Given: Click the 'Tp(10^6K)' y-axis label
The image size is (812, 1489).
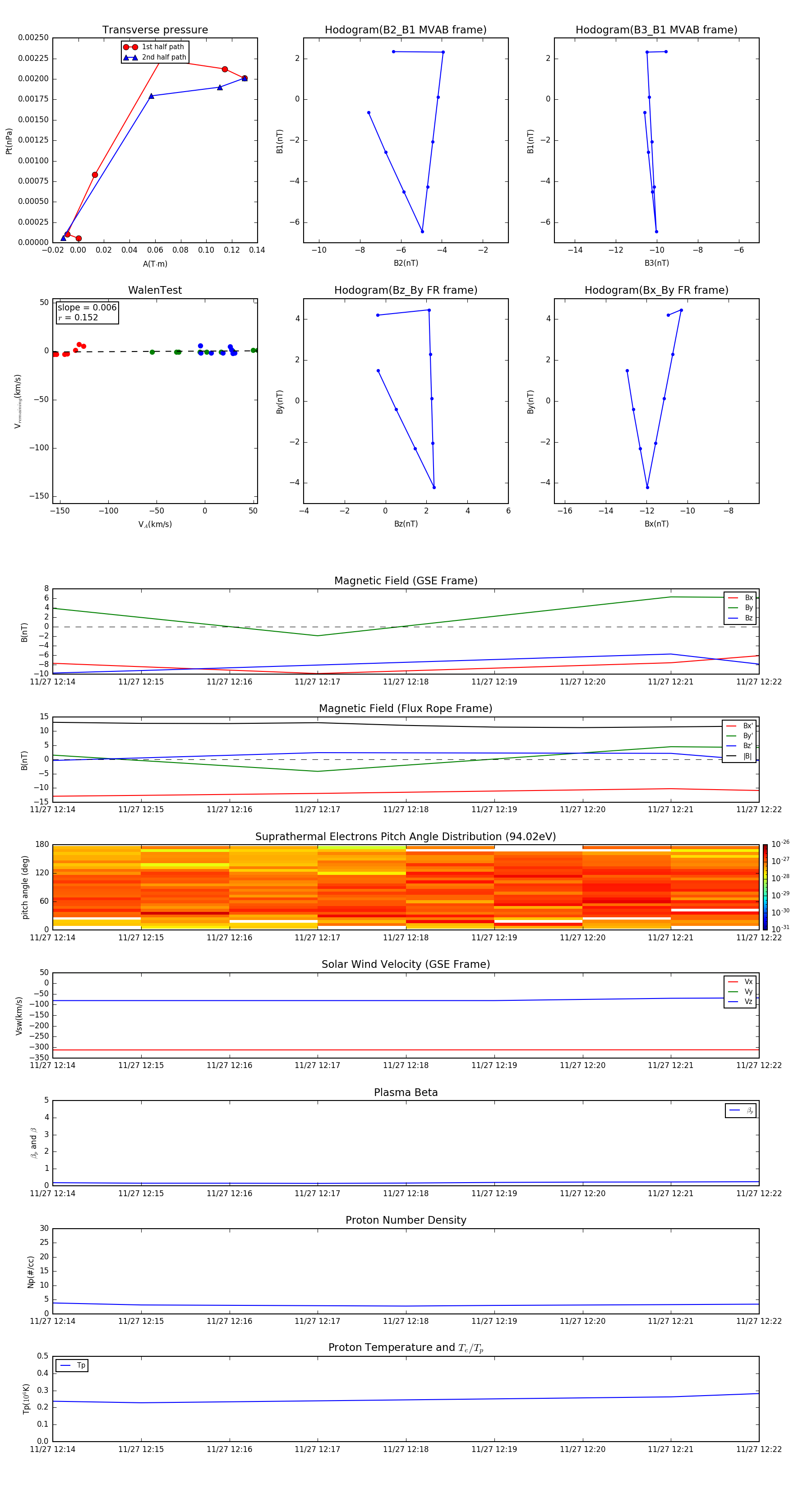Looking at the screenshot, I should (26, 1399).
